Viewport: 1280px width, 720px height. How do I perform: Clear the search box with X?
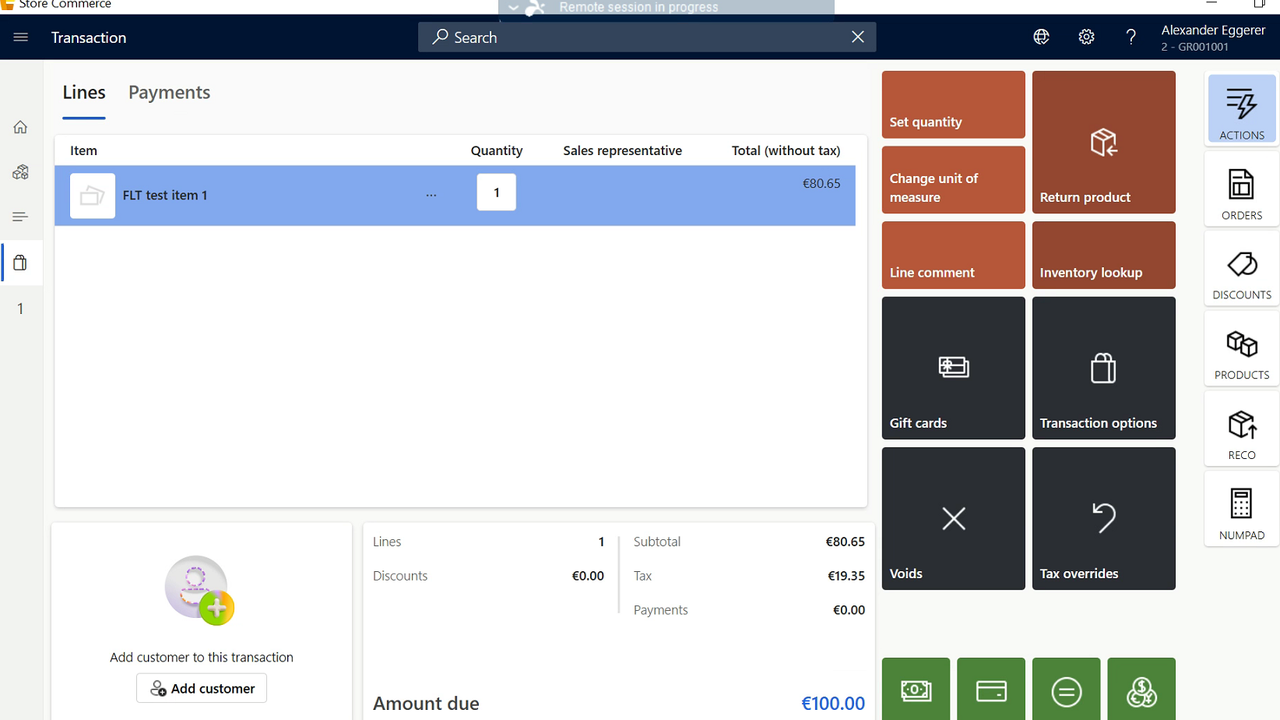click(x=857, y=37)
